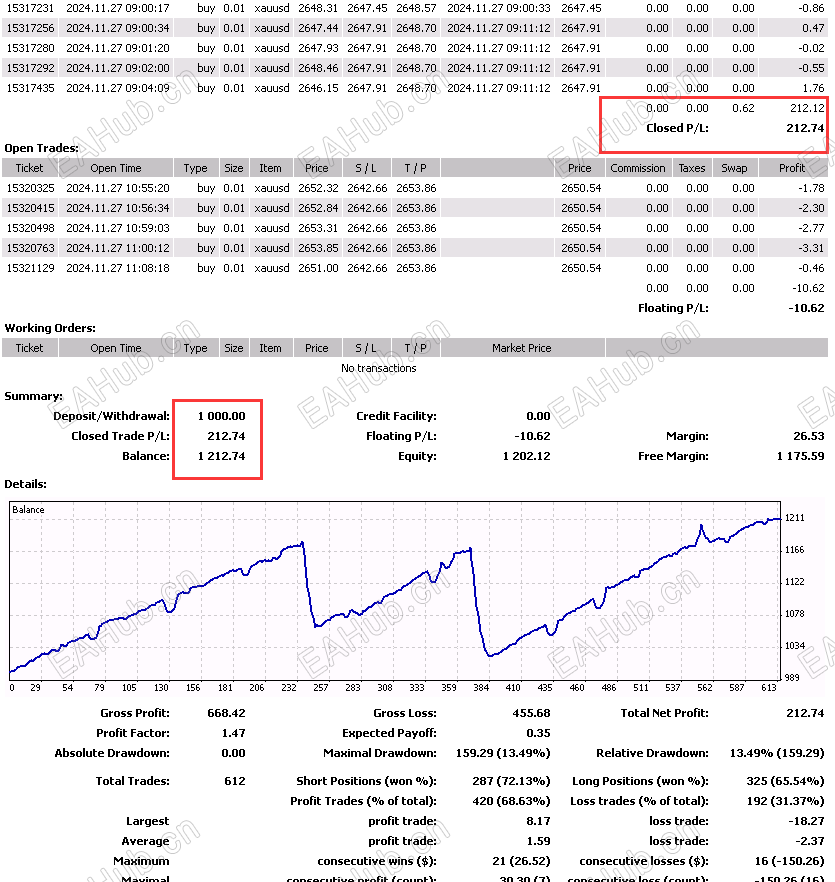Click Profit column header in Open Trades
Viewport: 835px width, 882px height.
click(x=792, y=168)
